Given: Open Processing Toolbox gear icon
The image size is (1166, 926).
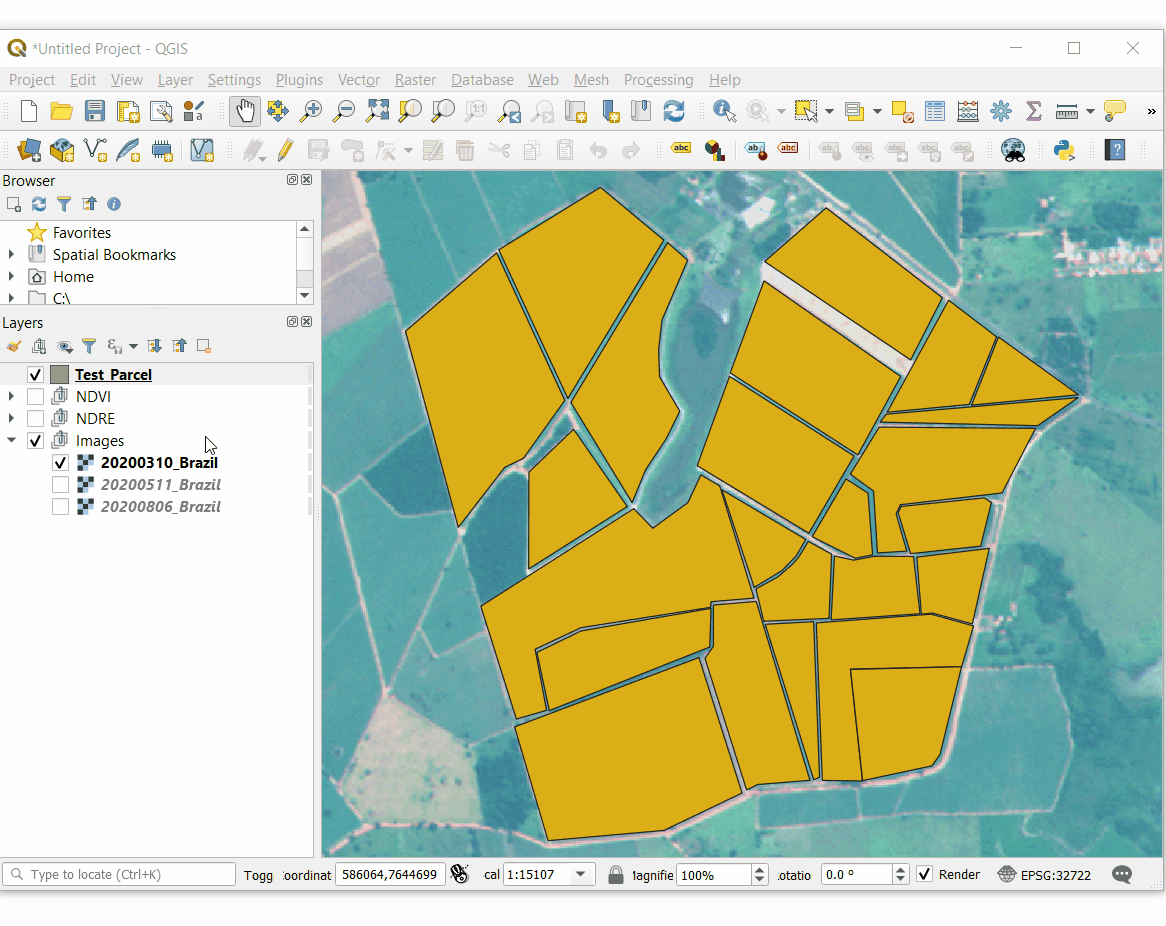Looking at the screenshot, I should (x=1001, y=111).
